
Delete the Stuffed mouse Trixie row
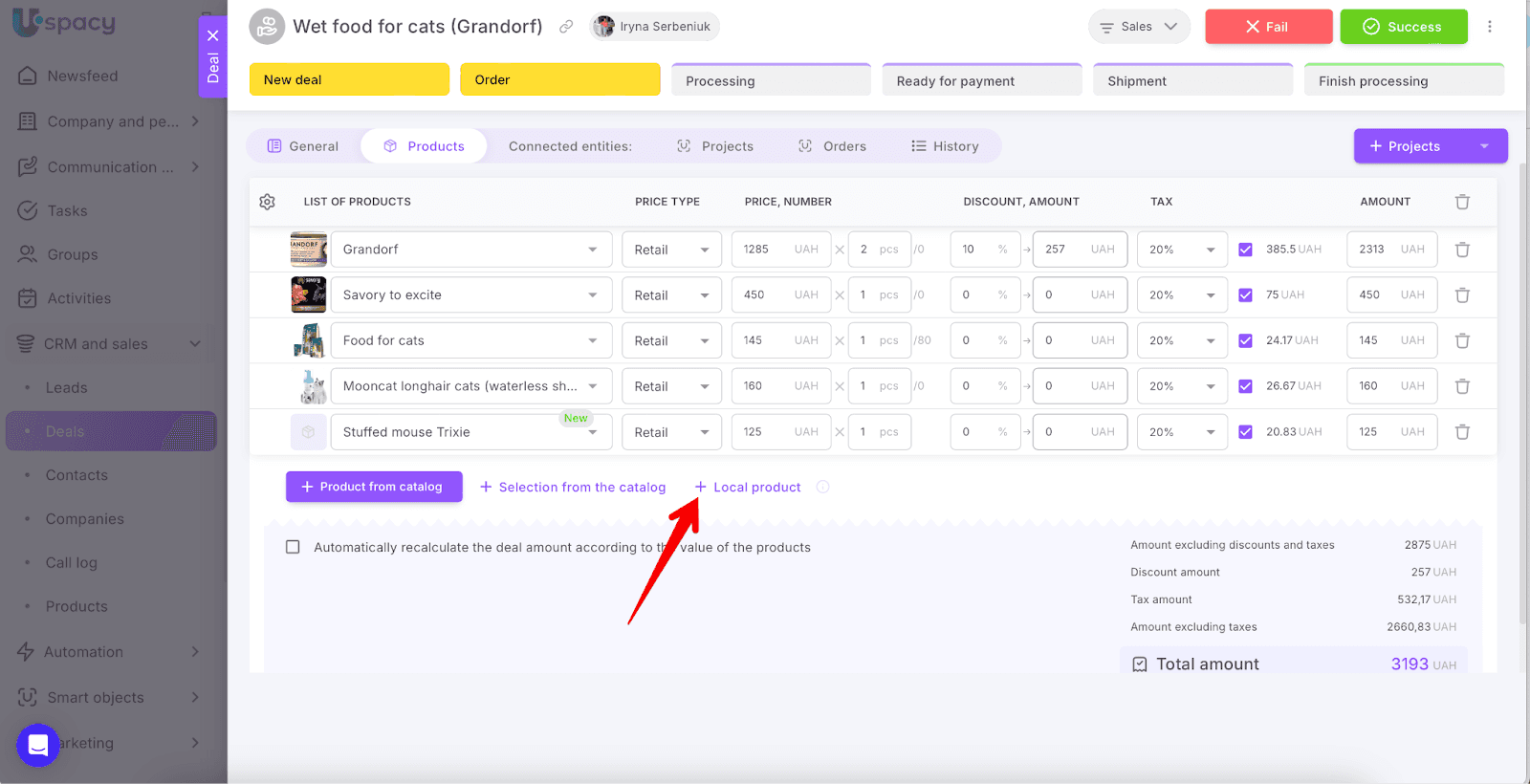1462,432
